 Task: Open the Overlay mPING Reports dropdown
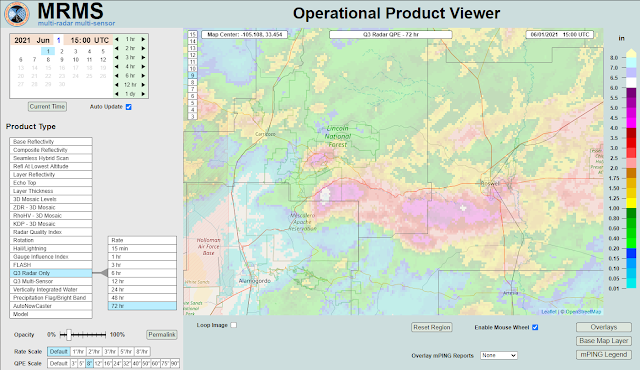pyautogui.click(x=499, y=355)
